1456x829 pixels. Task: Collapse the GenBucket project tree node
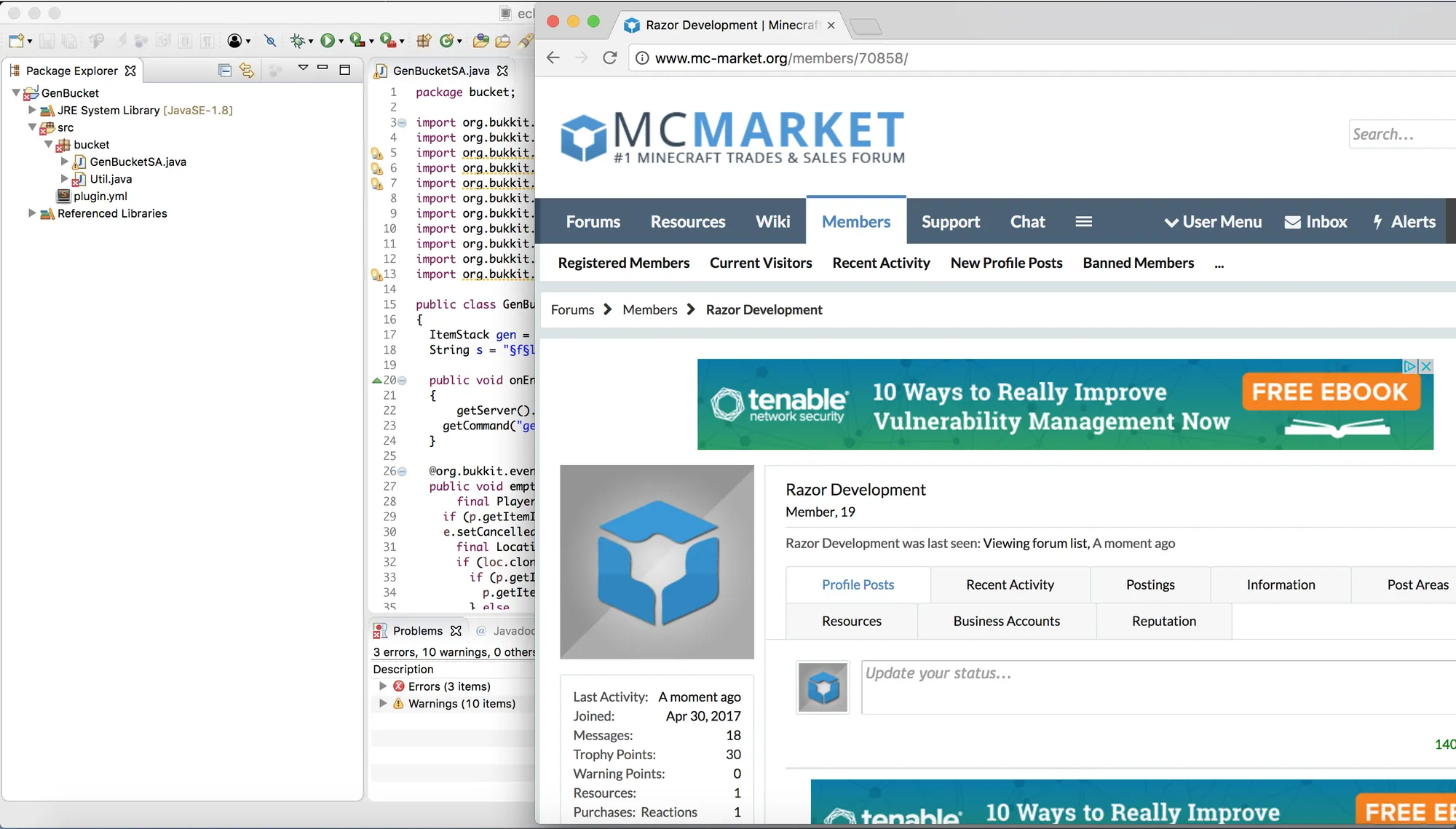point(16,92)
